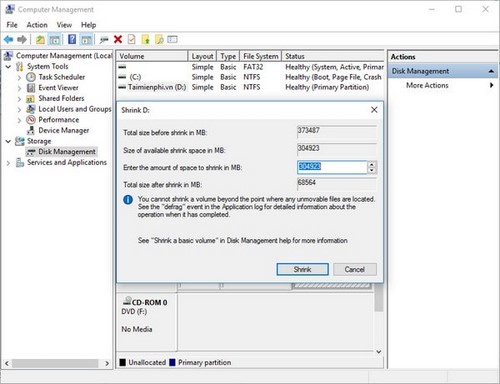Click the folder with green arrow icon
500x384 pixels.
point(146,40)
